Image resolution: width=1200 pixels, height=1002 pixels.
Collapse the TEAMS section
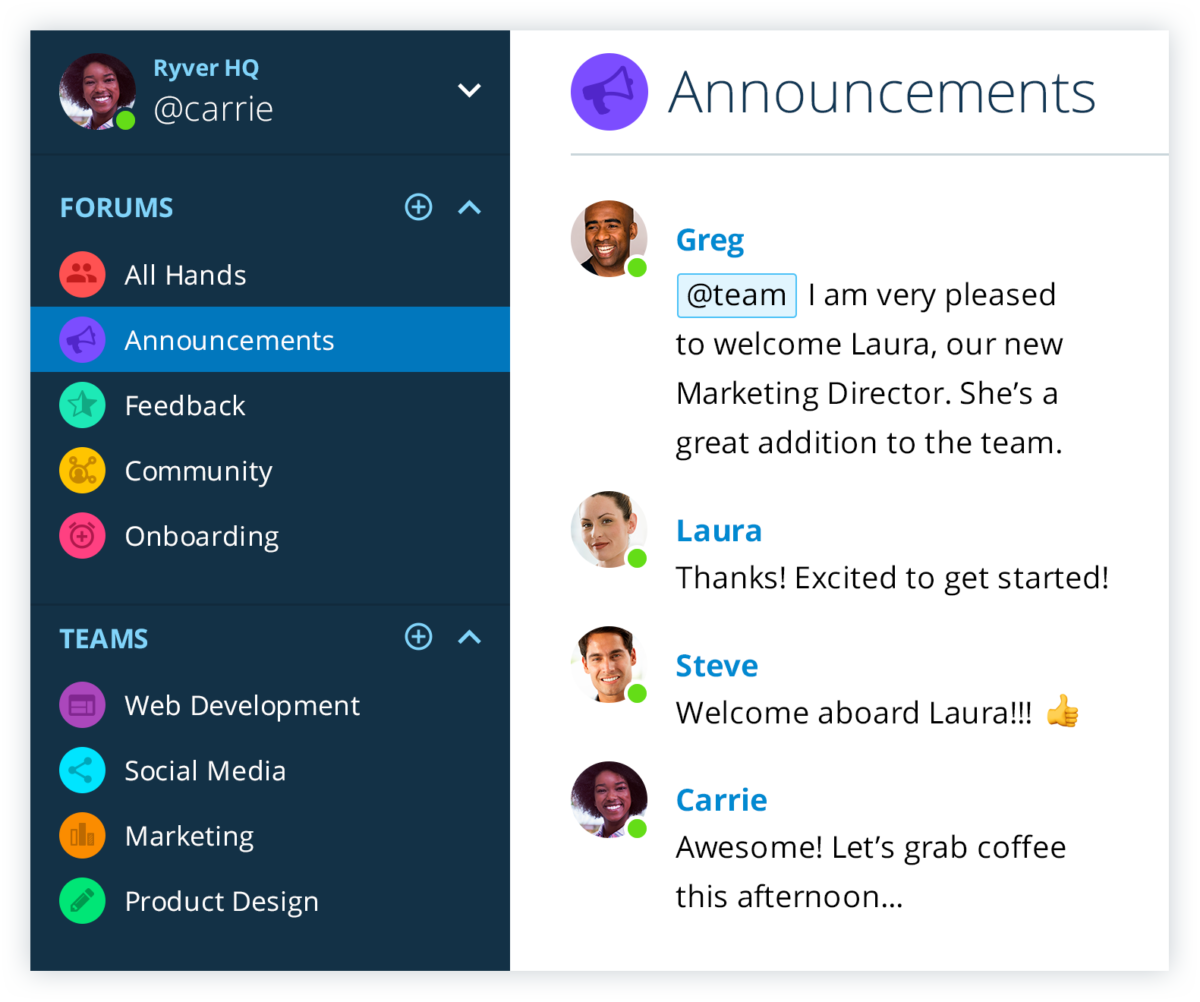tap(469, 637)
